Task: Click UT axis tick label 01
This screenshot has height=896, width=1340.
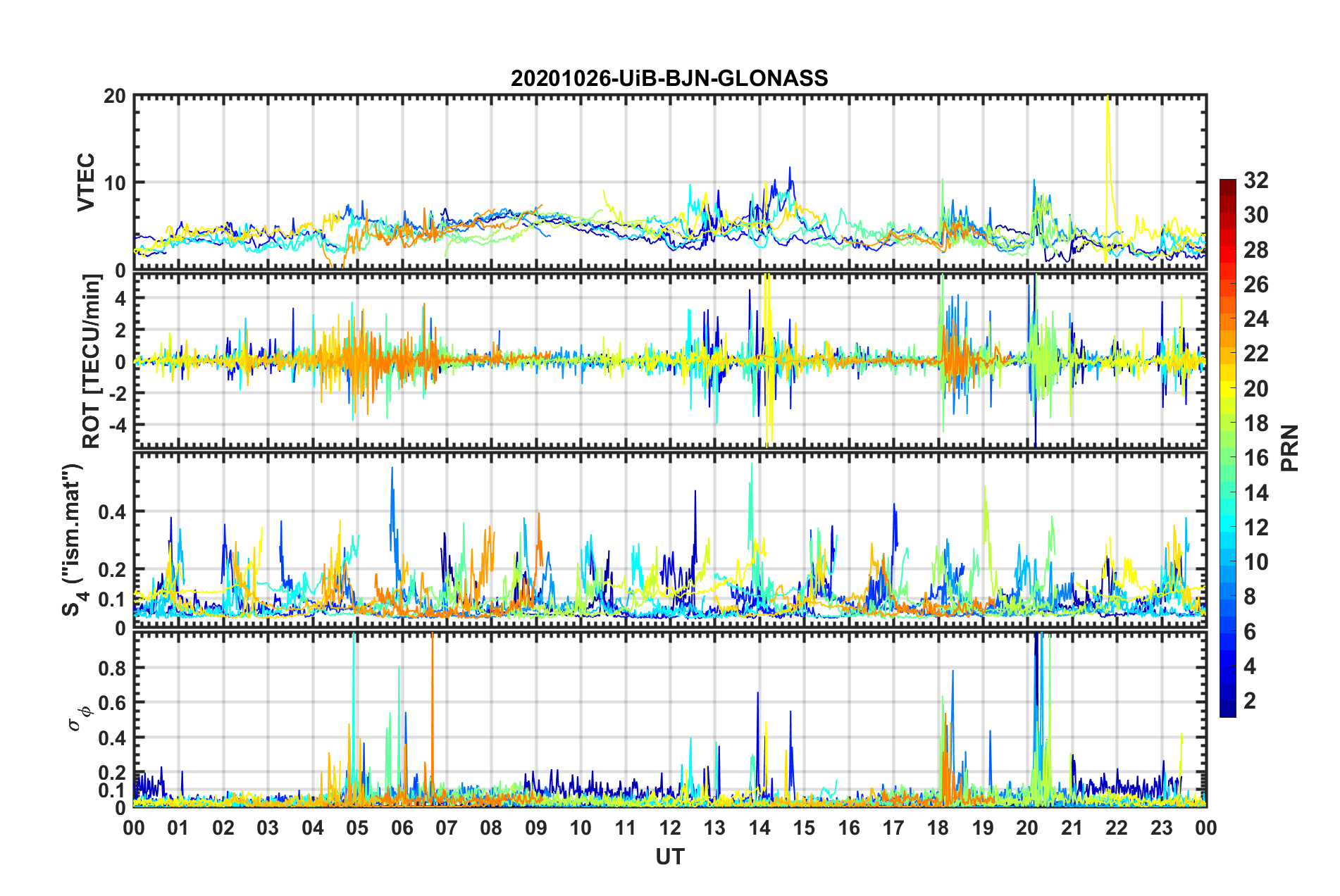Action: pos(178,828)
